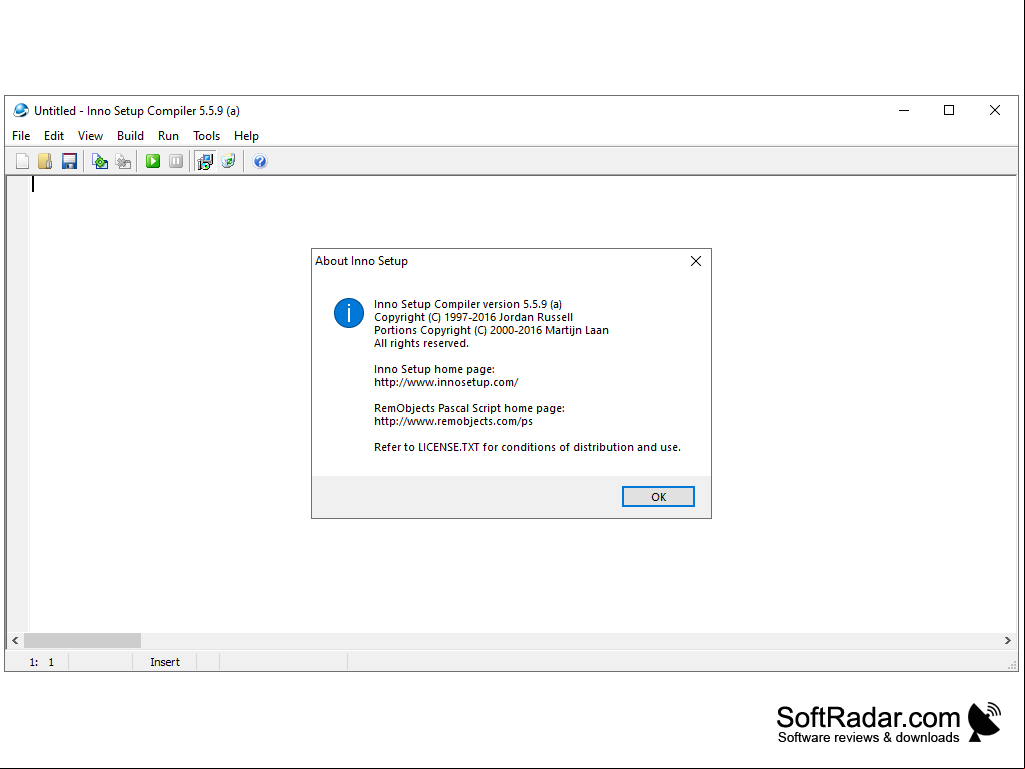Click the Inno Setup title bar application icon
This screenshot has width=1025, height=769.
tap(21, 111)
